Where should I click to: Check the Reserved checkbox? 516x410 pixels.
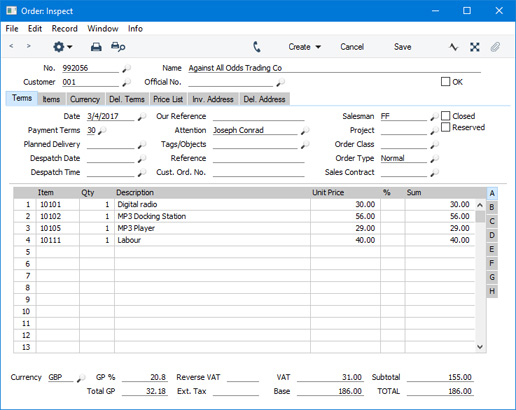tap(445, 127)
